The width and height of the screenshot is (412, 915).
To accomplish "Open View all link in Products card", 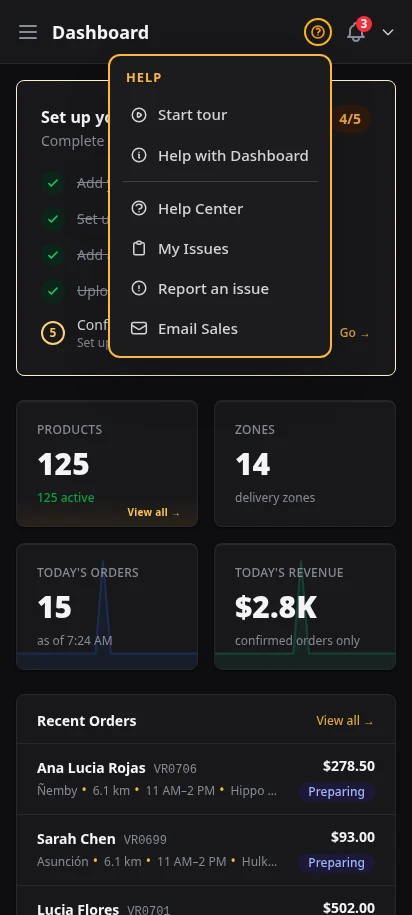I will pos(153,512).
